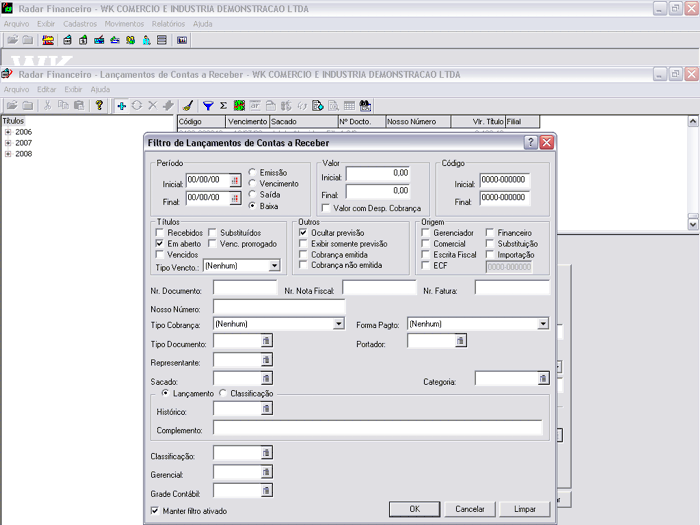The height and width of the screenshot is (525, 700).
Task: Click the lookup icon beside Portador field
Action: [x=460, y=341]
